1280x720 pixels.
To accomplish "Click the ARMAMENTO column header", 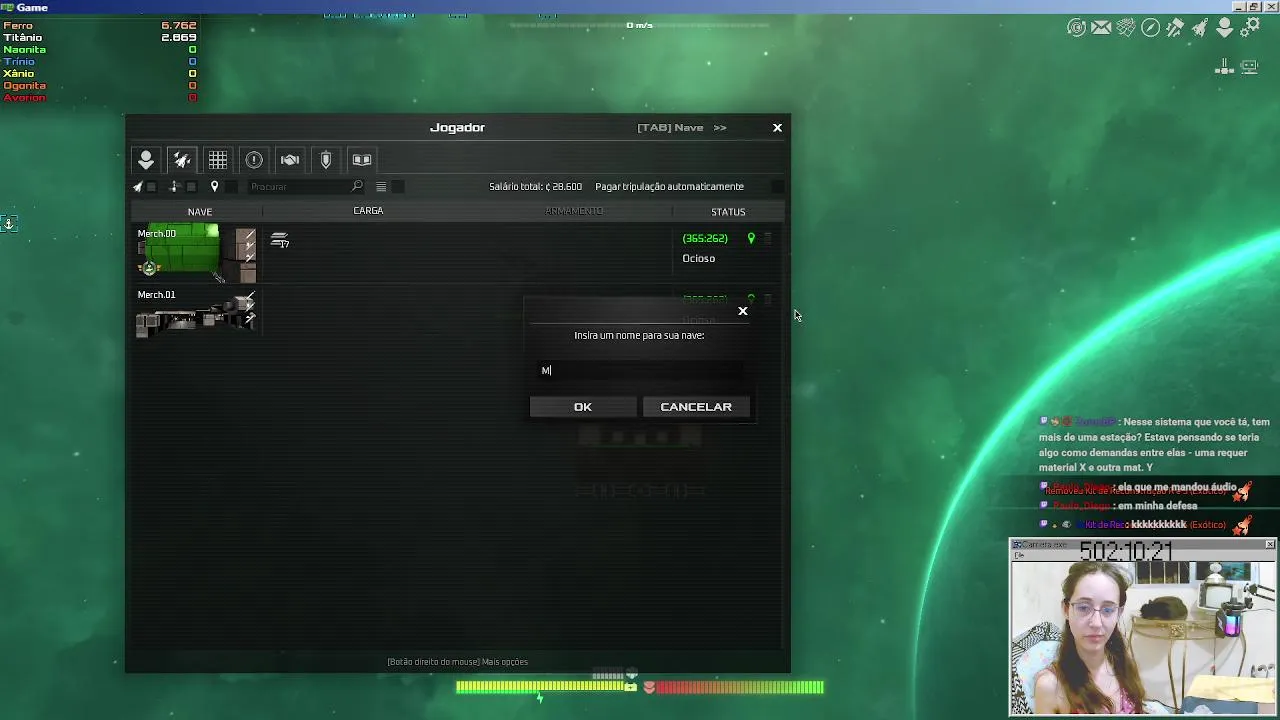I will pyautogui.click(x=574, y=211).
